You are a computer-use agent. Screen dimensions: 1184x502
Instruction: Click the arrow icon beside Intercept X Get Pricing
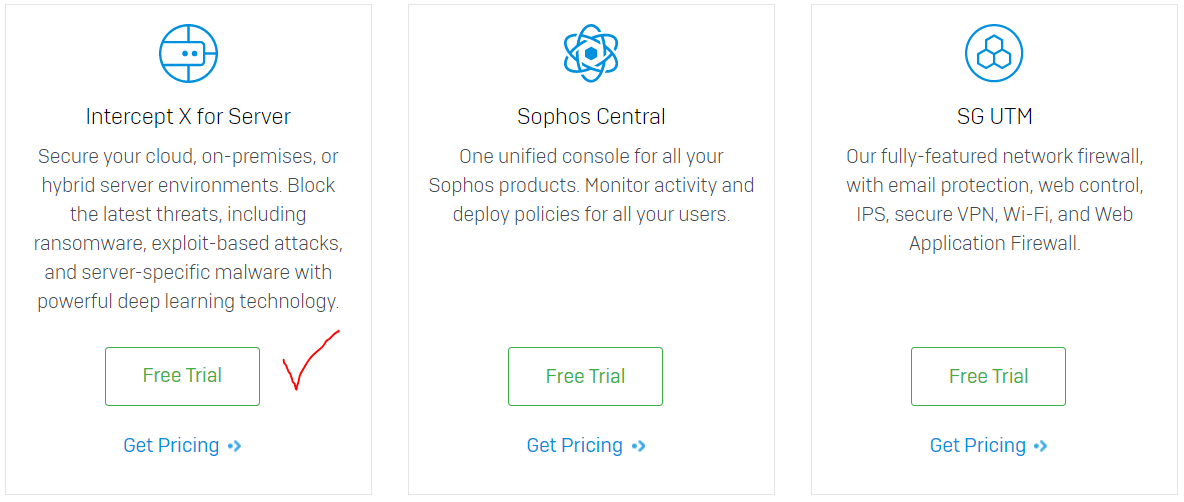[235, 446]
